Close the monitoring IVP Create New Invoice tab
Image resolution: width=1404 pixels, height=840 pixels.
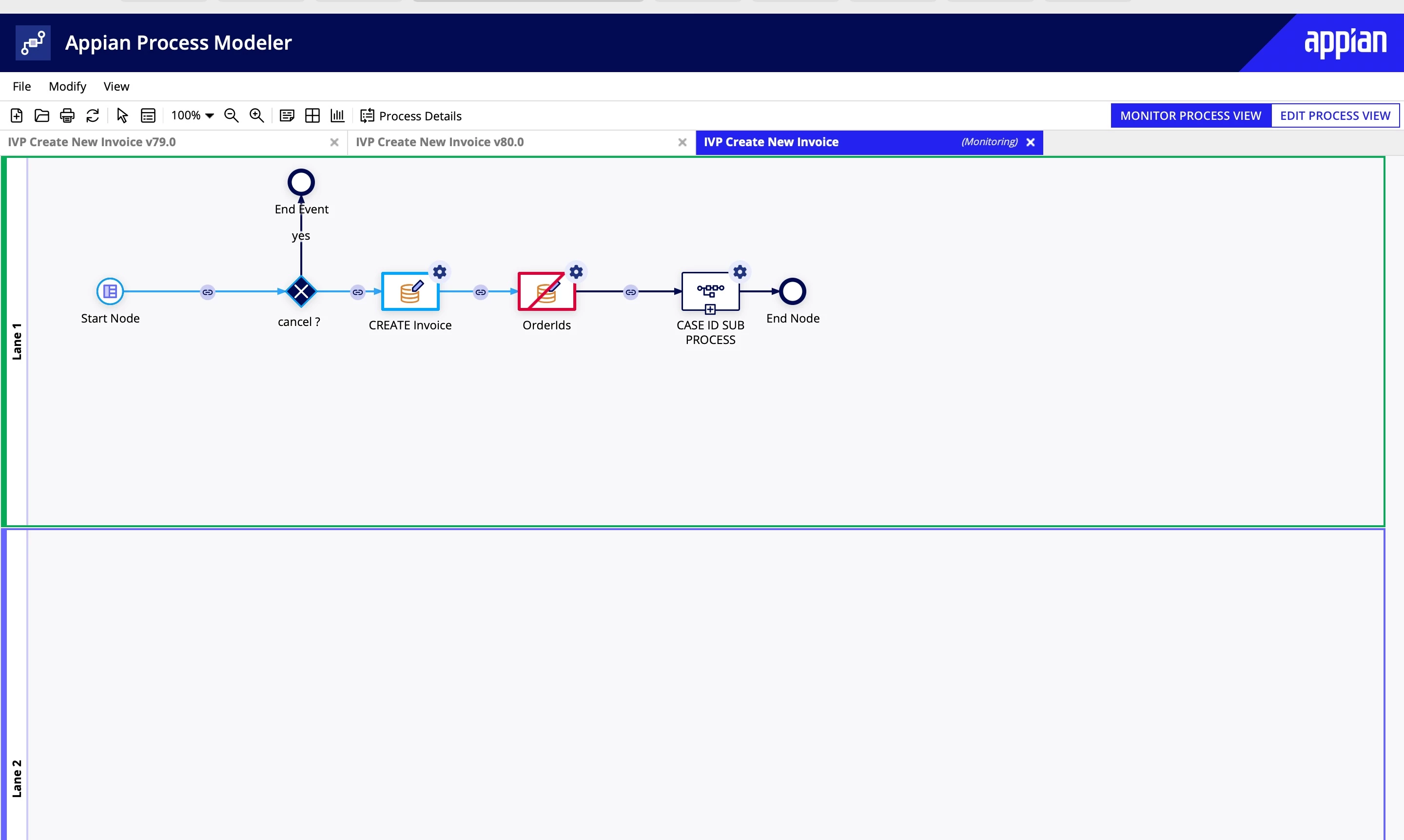click(1031, 142)
